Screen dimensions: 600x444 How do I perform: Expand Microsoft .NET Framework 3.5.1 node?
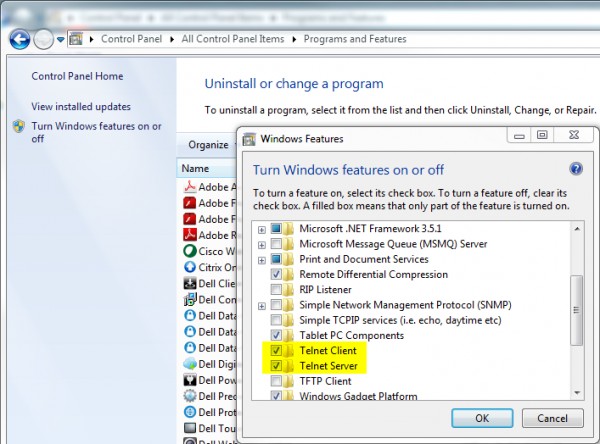pos(262,230)
